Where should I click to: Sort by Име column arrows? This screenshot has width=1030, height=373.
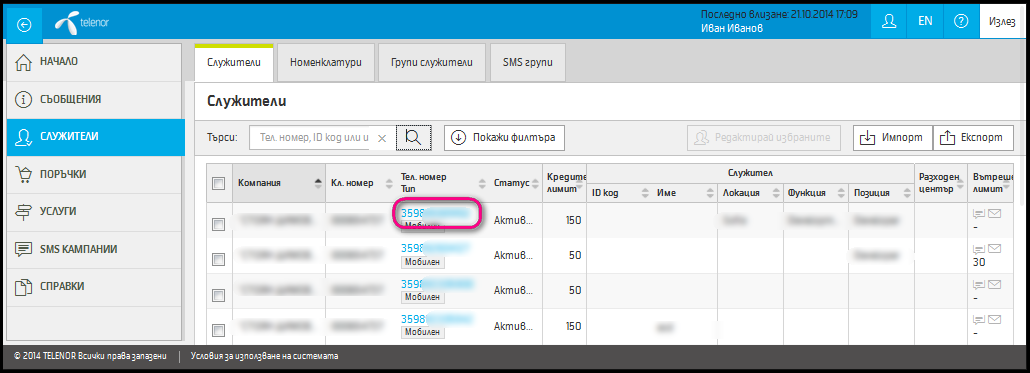coord(710,193)
